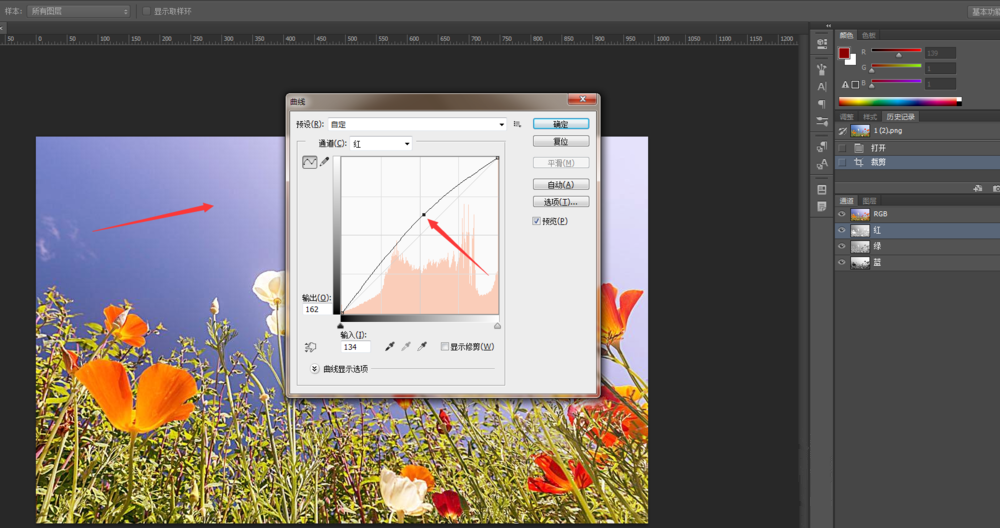1000x528 pixels.
Task: Open the preset options menu icon
Action: 518,124
